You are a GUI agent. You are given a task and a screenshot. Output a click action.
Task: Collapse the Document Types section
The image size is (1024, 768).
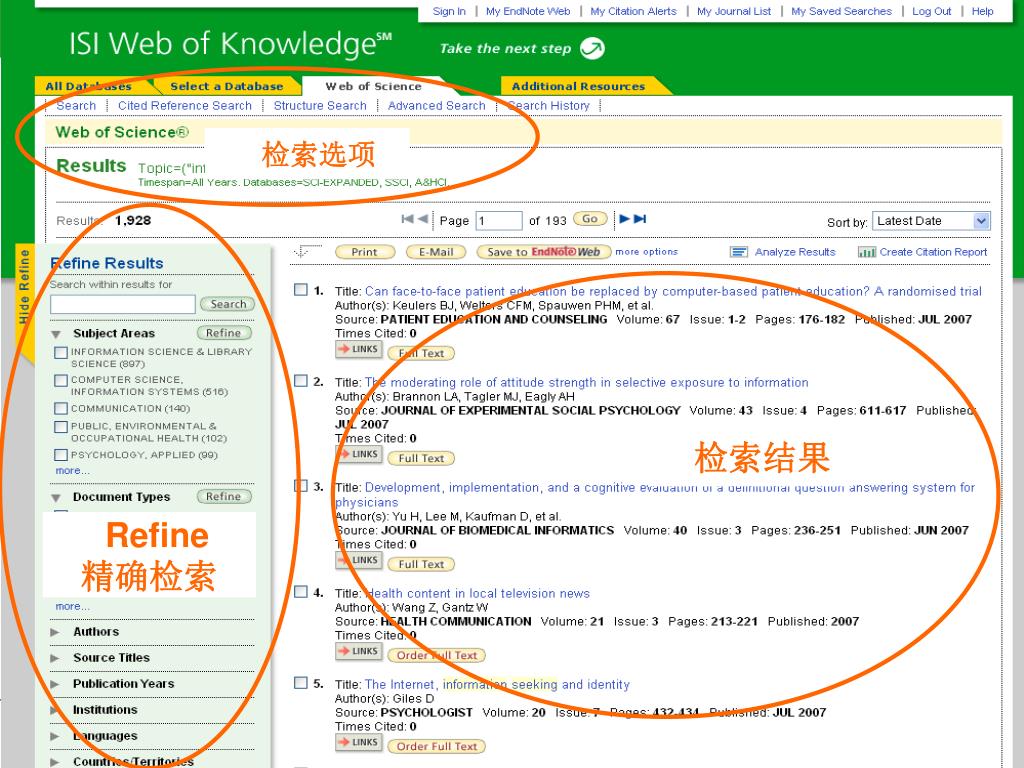pyautogui.click(x=56, y=498)
